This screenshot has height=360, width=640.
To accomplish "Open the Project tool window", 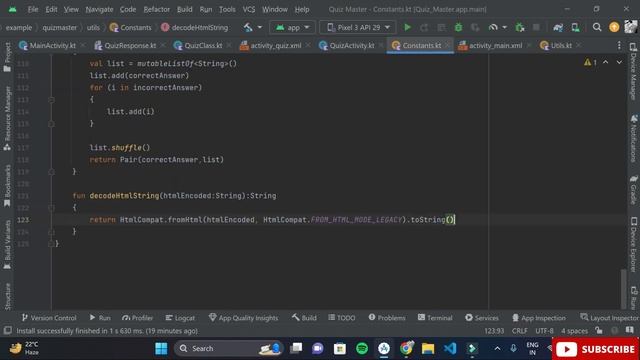I will pyautogui.click(x=7, y=57).
